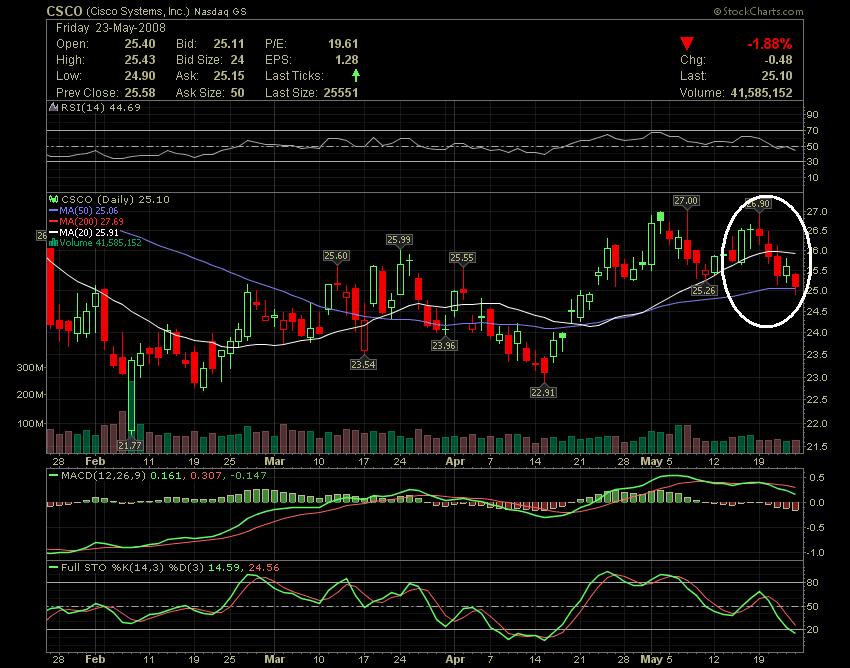Screen dimensions: 850x668
Task: Click the candlestick icon before CSCO (Daily)
Action: 54,200
